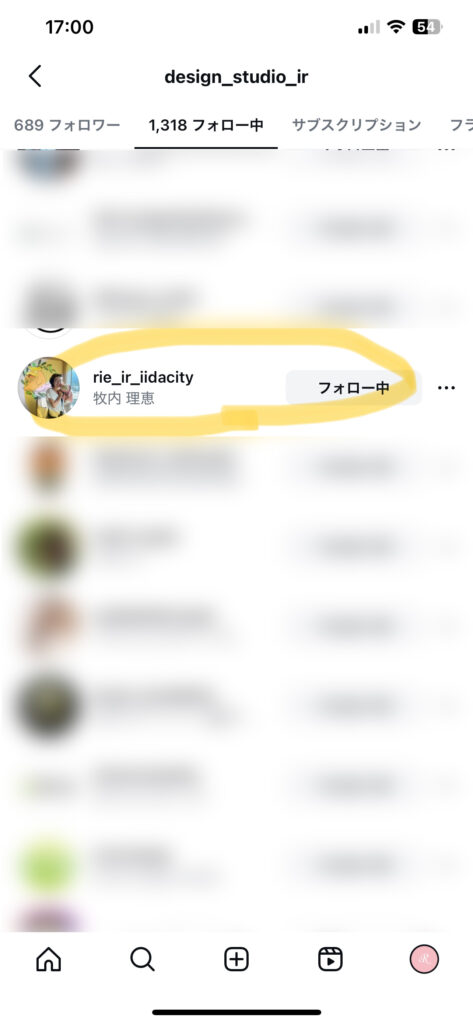The height and width of the screenshot is (1024, 473).
Task: Open more options for rie_ir_iidacity
Action: (446, 388)
